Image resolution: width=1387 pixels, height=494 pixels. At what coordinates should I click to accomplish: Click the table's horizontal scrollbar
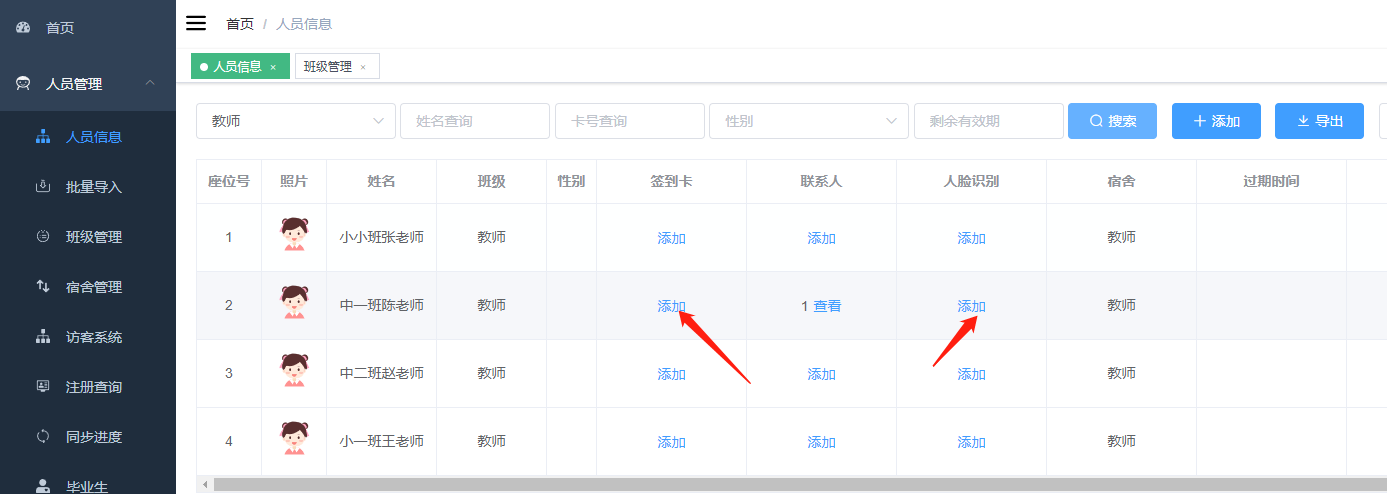pyautogui.click(x=798, y=485)
